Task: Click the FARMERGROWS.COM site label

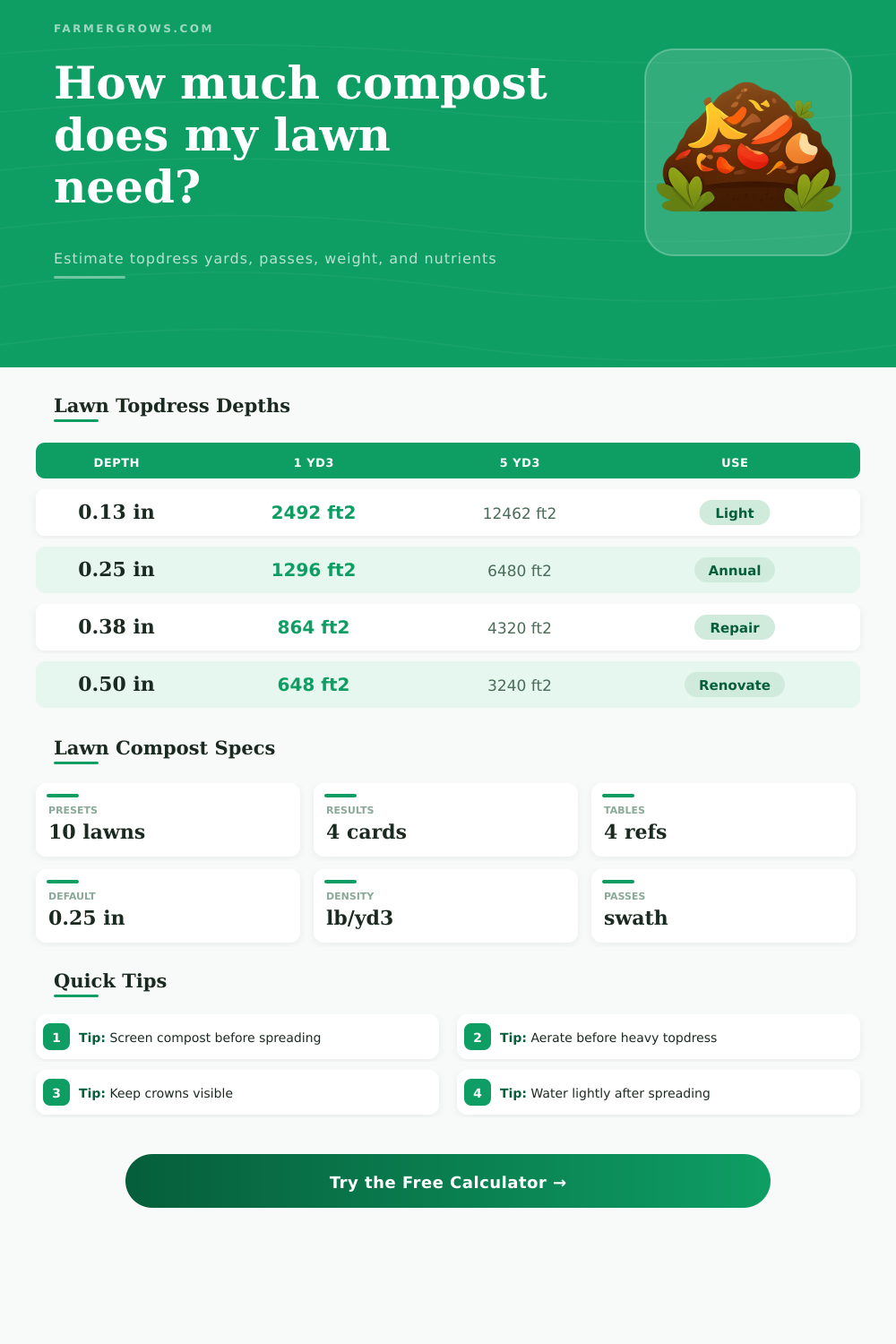Action: tap(134, 29)
